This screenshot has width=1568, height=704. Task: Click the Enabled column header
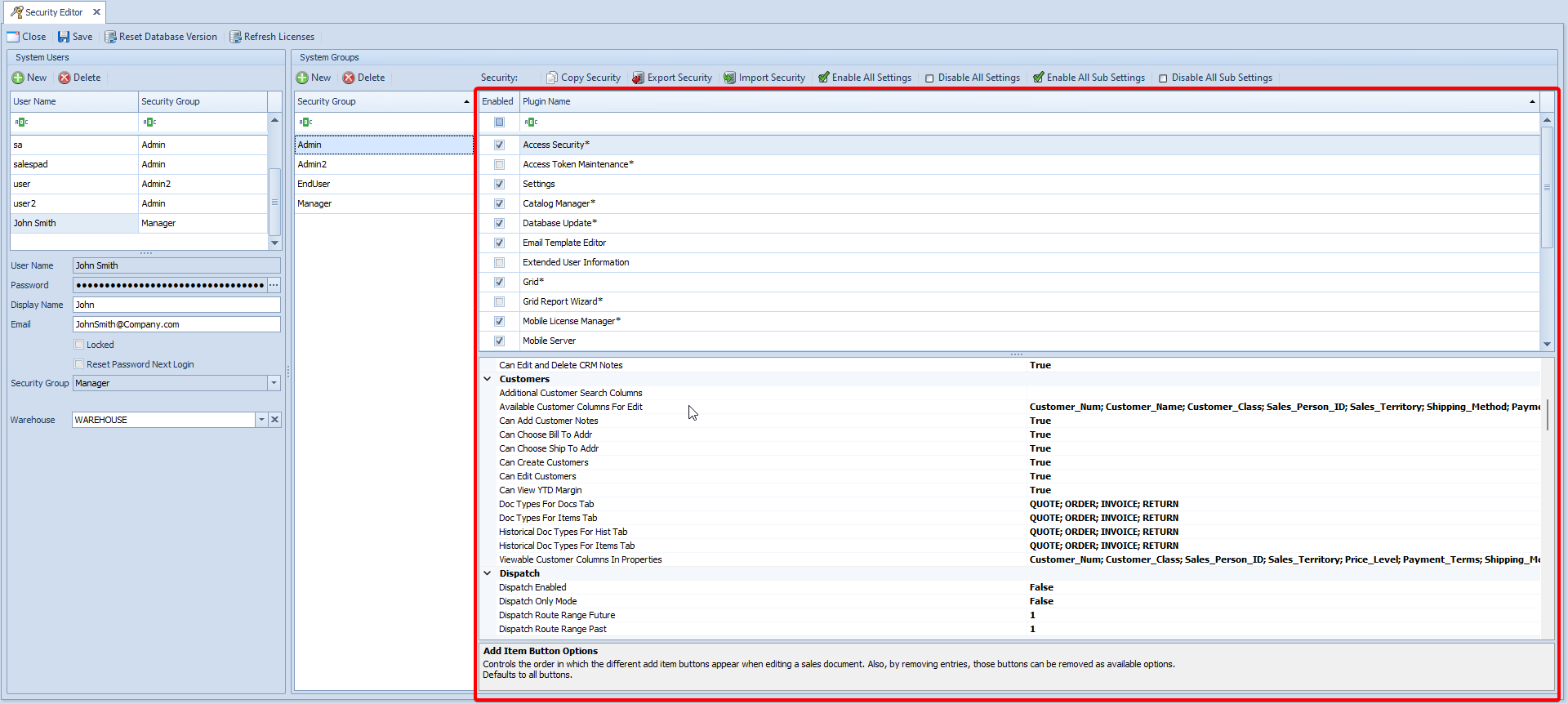point(498,101)
